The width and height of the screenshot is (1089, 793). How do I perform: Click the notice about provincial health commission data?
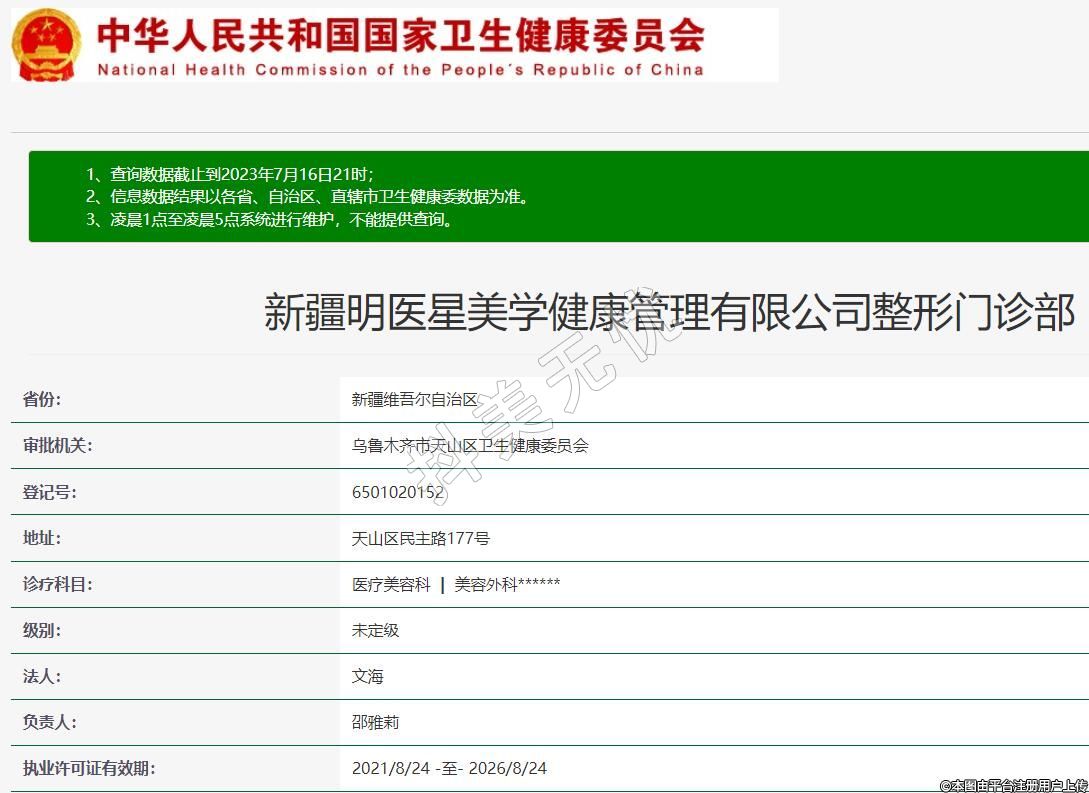pos(306,196)
